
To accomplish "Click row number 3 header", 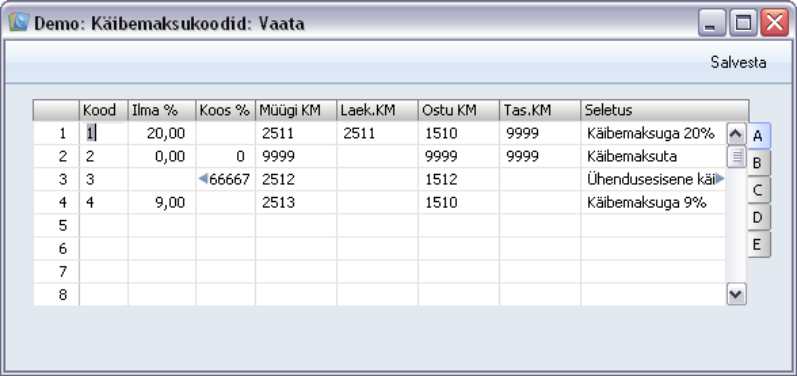I will click(56, 179).
